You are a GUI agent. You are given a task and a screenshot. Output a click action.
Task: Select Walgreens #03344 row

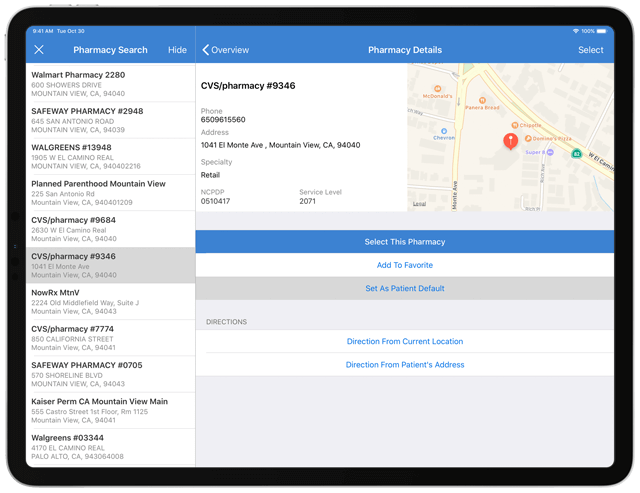click(110, 447)
